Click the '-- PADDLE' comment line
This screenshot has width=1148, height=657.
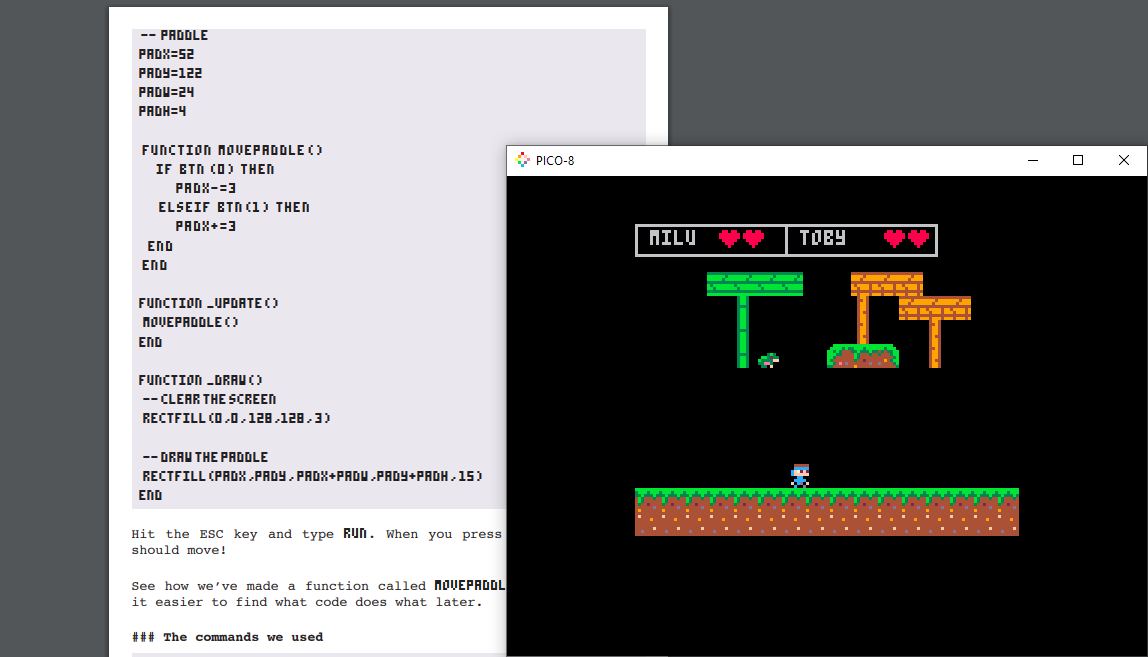tap(174, 35)
